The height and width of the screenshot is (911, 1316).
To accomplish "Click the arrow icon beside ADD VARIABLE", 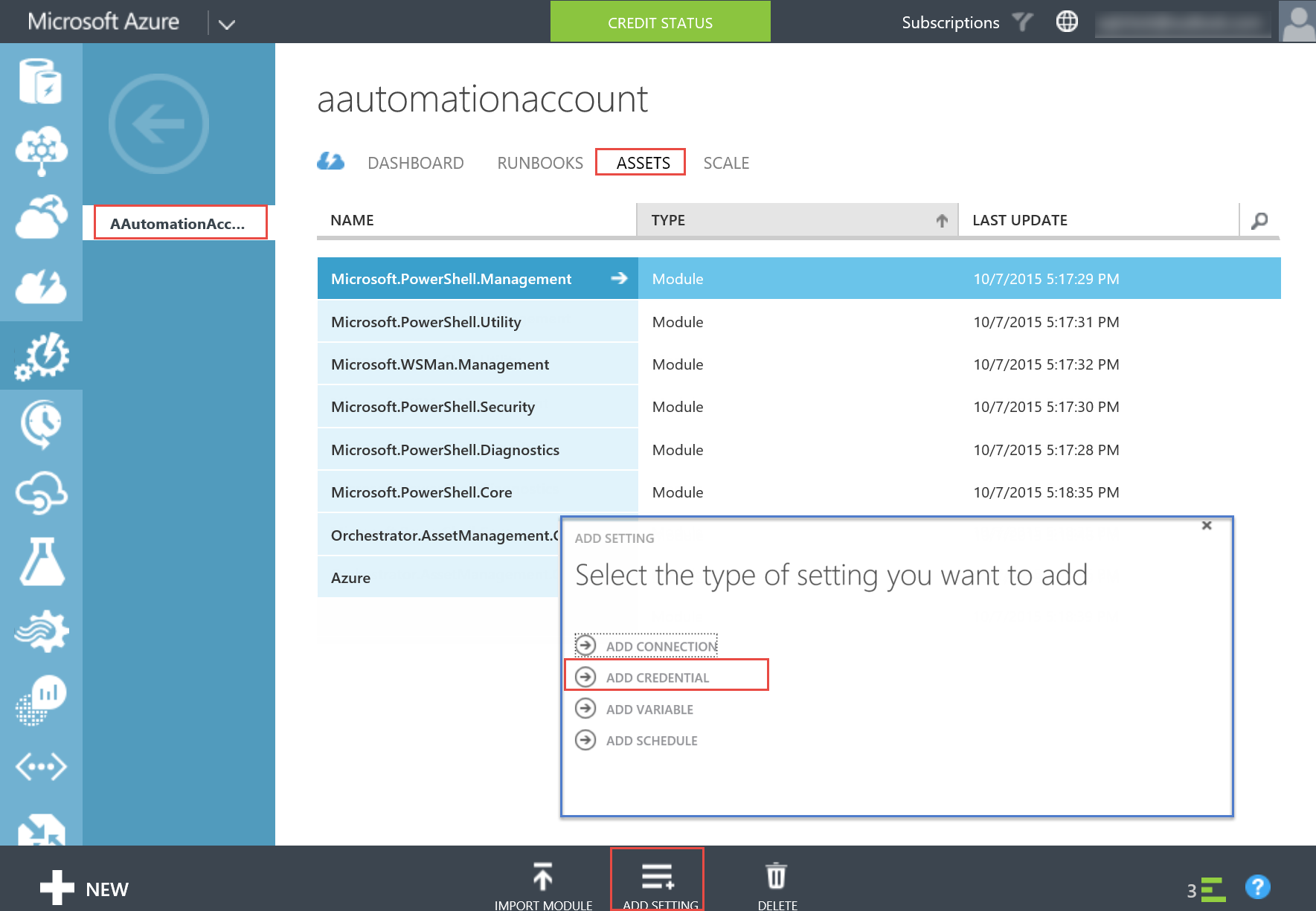I will click(585, 708).
